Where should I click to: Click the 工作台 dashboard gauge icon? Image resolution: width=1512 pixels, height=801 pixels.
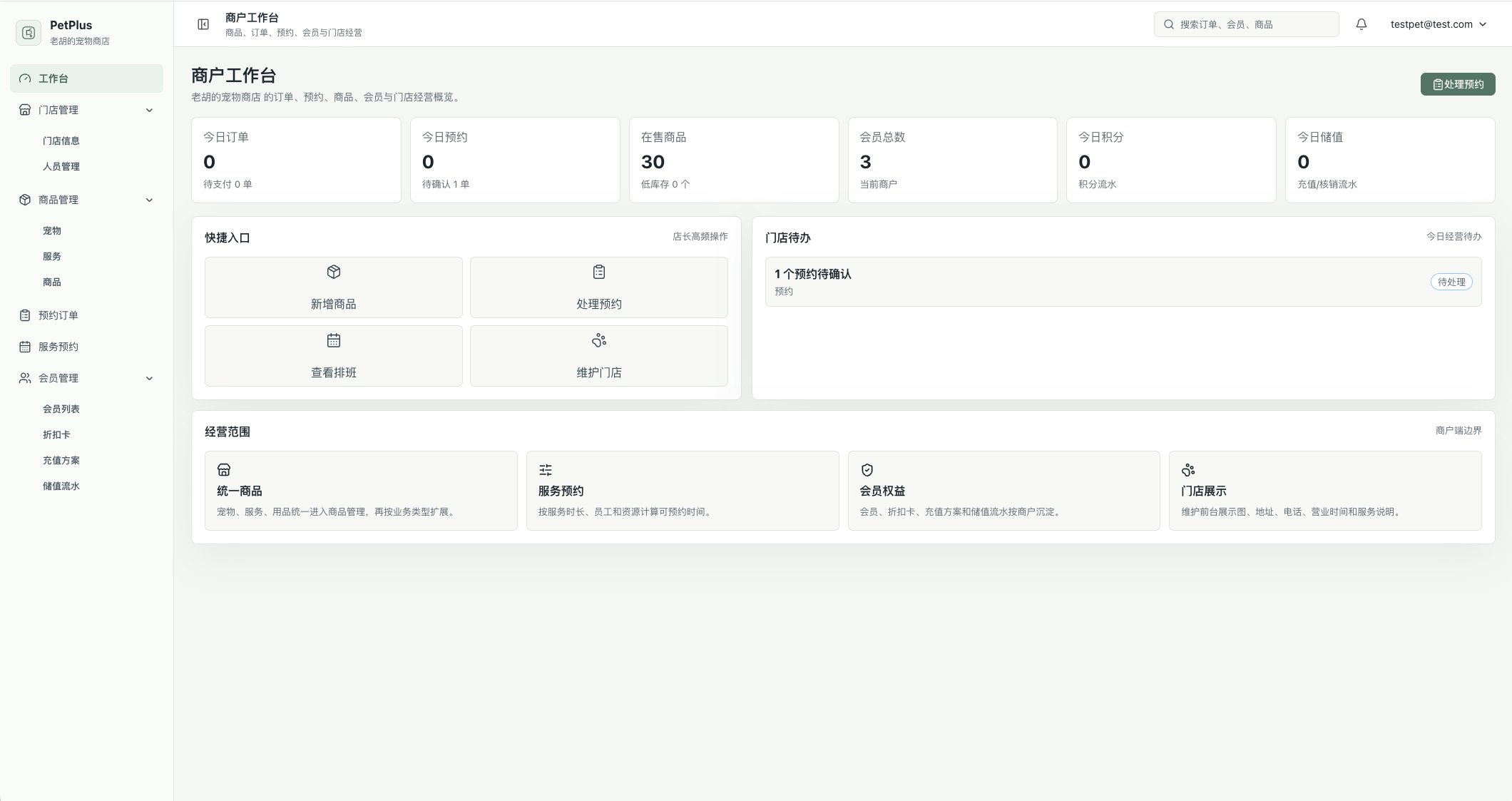point(25,78)
